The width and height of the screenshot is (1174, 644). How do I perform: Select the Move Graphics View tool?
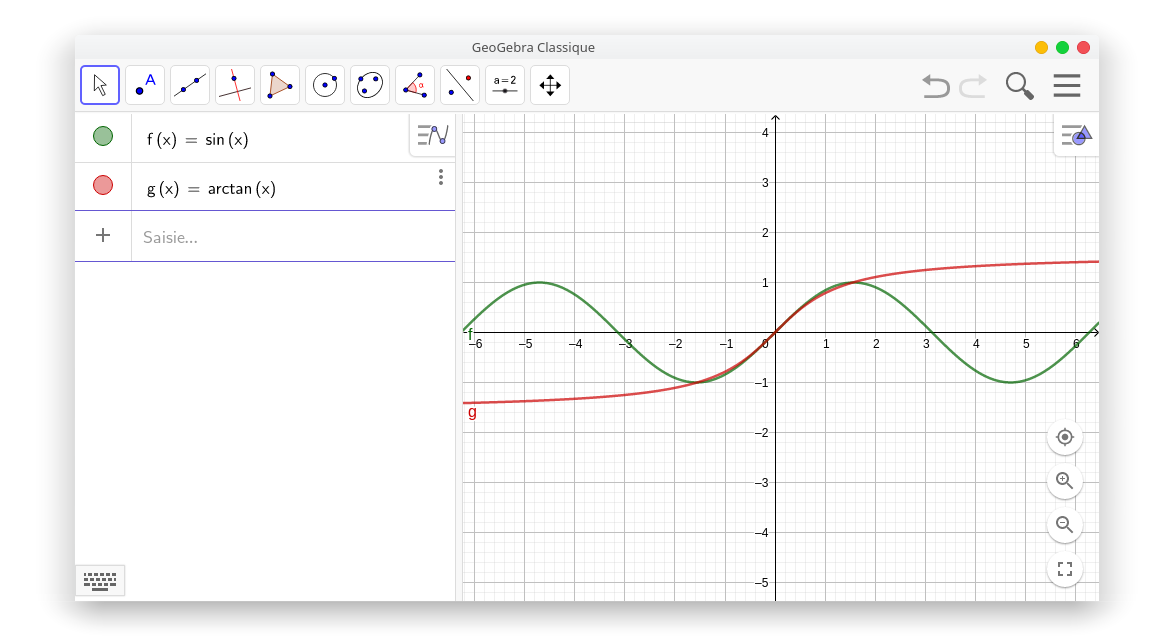click(550, 85)
